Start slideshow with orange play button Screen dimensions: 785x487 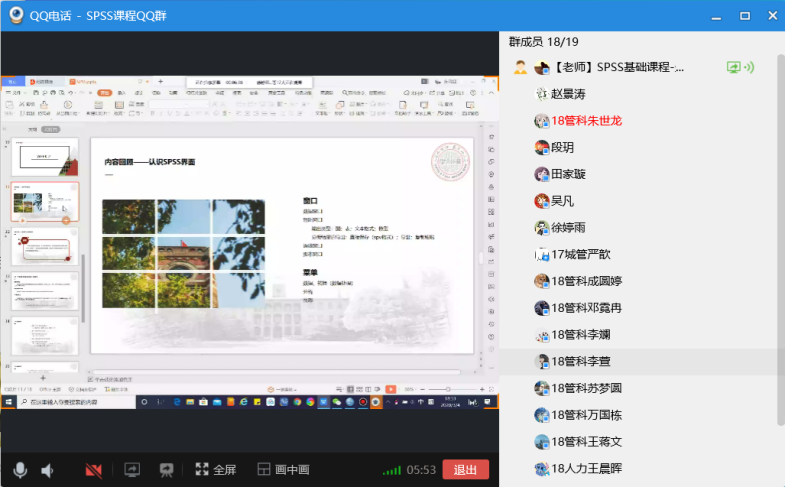[391, 389]
